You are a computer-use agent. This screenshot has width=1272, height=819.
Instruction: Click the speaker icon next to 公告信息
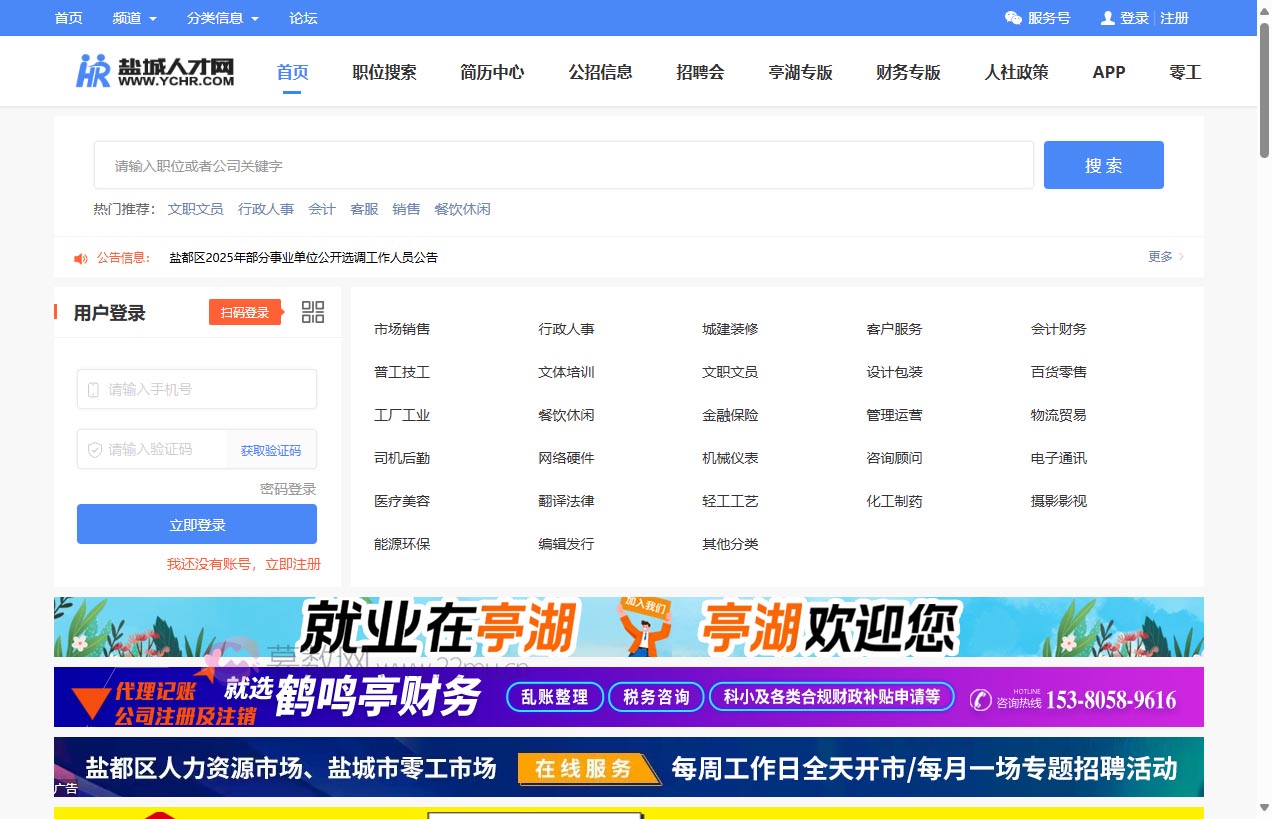pyautogui.click(x=80, y=257)
